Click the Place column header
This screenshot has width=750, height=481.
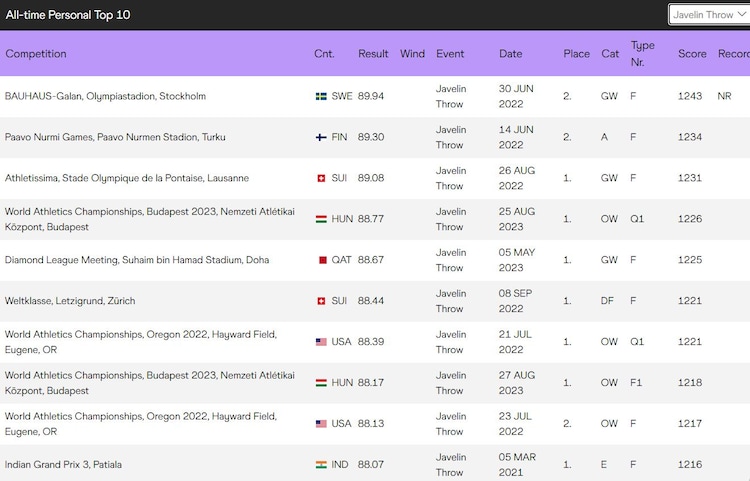tap(576, 54)
